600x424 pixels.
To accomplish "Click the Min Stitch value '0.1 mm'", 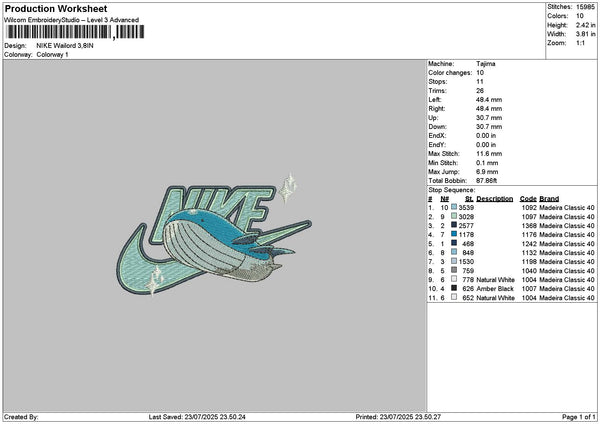I will click(x=487, y=163).
